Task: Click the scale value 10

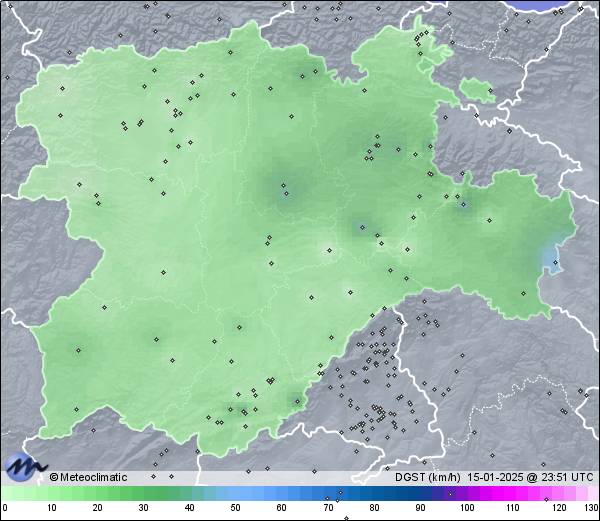Action: pos(52,508)
